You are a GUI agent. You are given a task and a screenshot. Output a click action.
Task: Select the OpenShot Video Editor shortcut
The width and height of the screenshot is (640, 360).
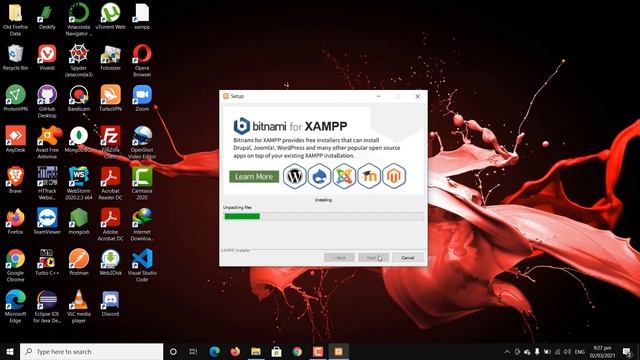(x=142, y=142)
